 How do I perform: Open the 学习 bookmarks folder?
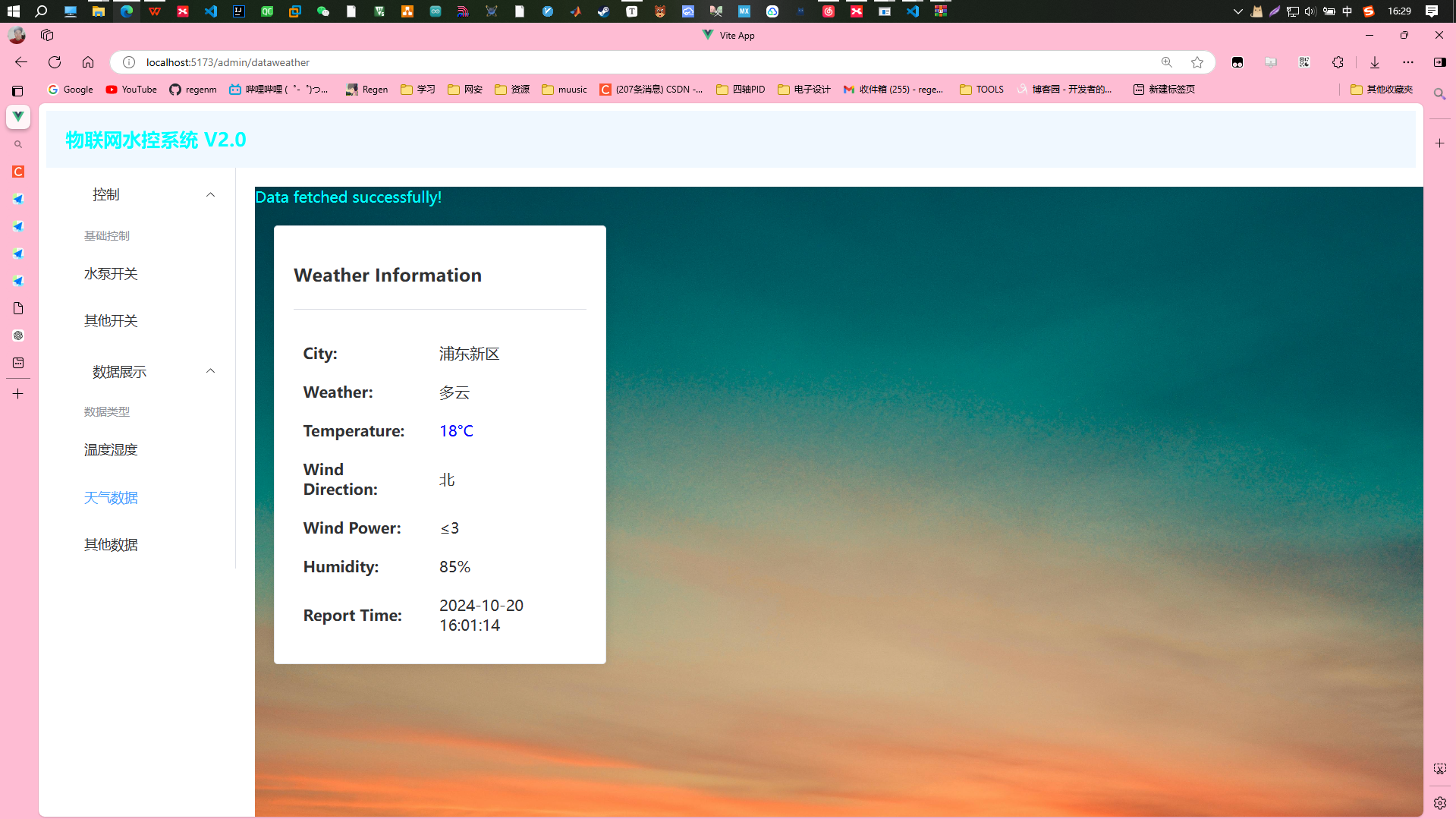[x=418, y=90]
